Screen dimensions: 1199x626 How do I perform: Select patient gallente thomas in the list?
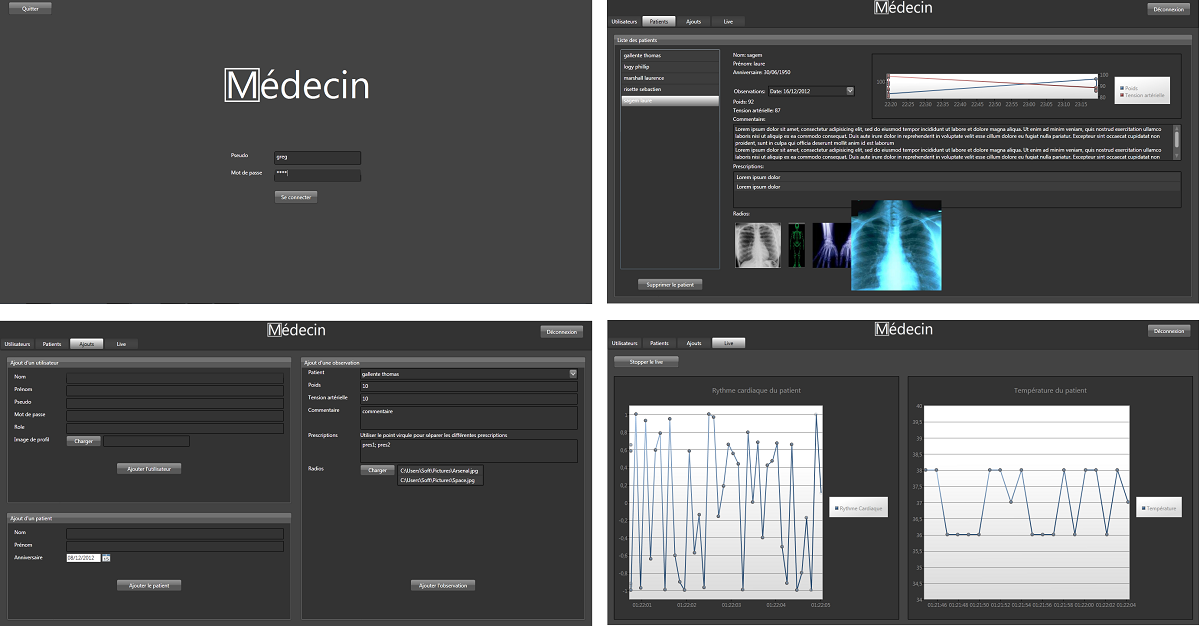(670, 56)
